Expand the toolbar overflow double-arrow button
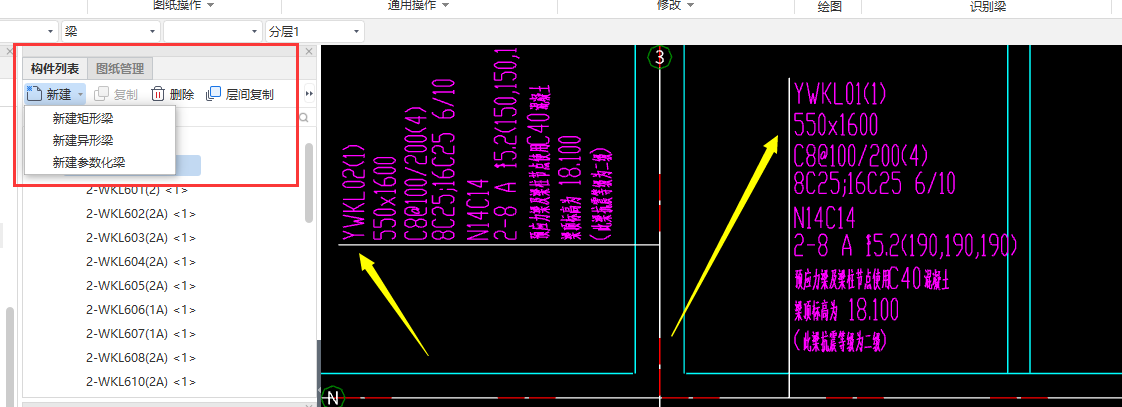The height and width of the screenshot is (407, 1122). [x=310, y=94]
